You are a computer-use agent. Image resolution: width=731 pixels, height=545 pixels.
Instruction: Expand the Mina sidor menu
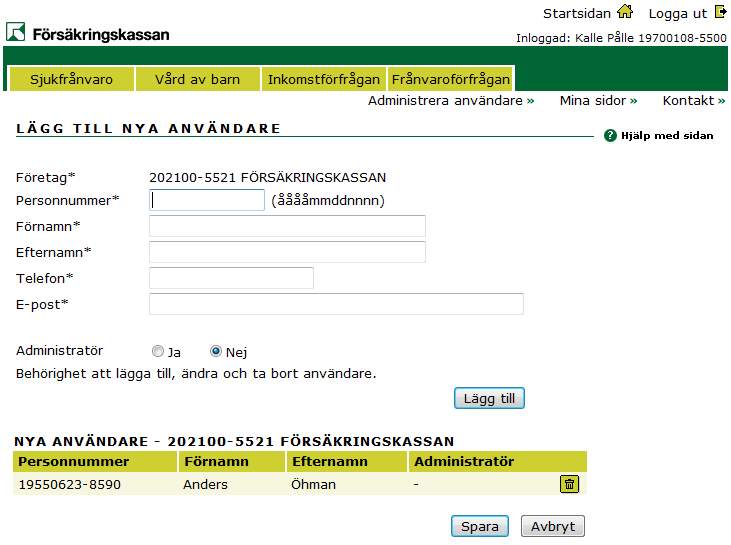[598, 101]
